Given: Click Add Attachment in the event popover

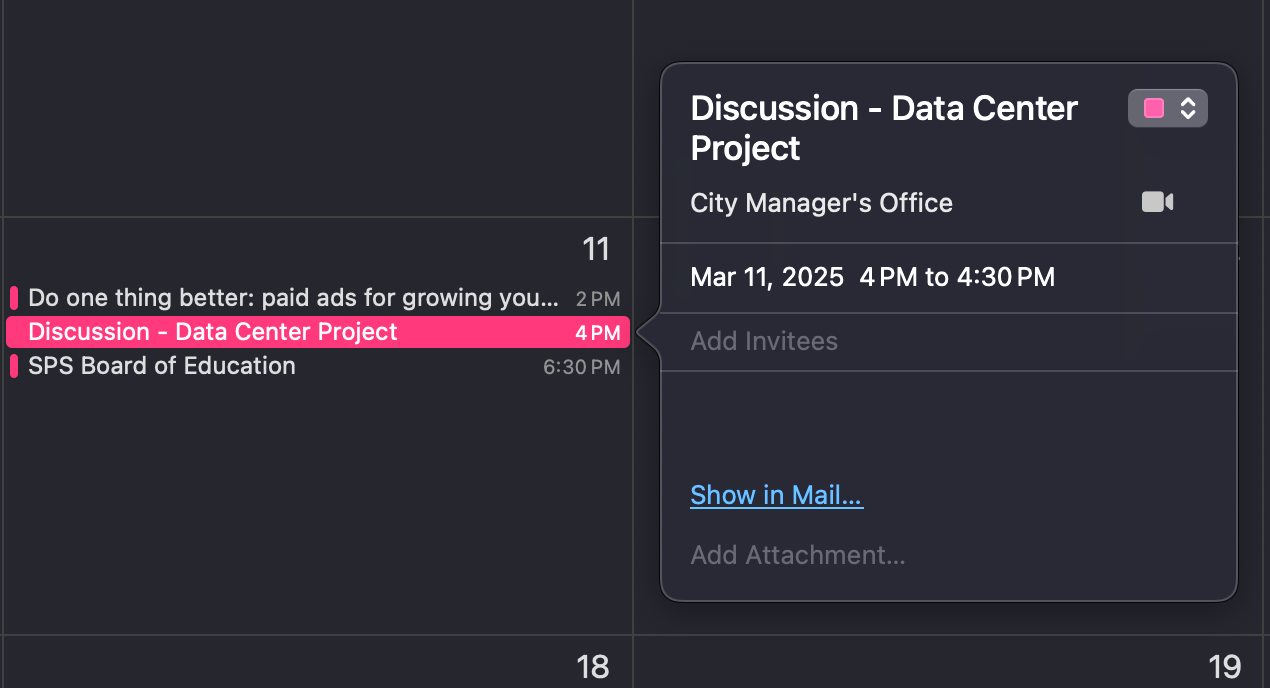Looking at the screenshot, I should pyautogui.click(x=797, y=555).
